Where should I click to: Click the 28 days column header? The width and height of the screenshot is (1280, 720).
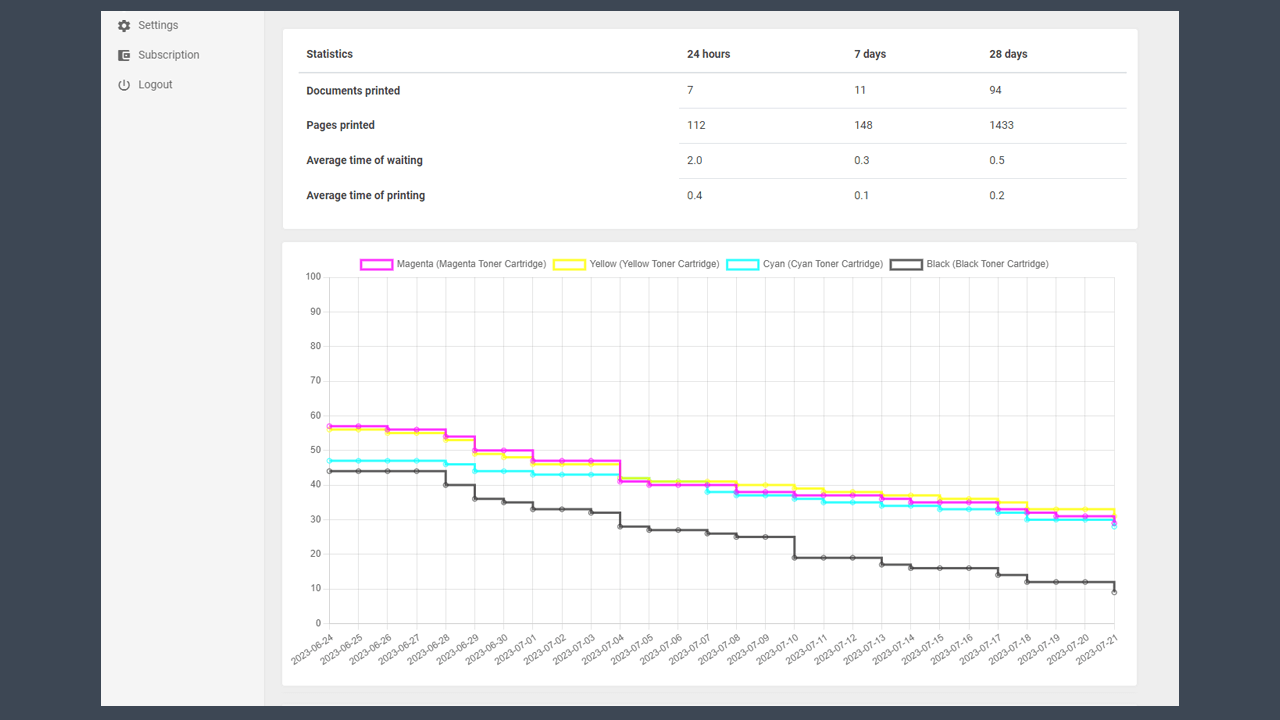point(1008,54)
